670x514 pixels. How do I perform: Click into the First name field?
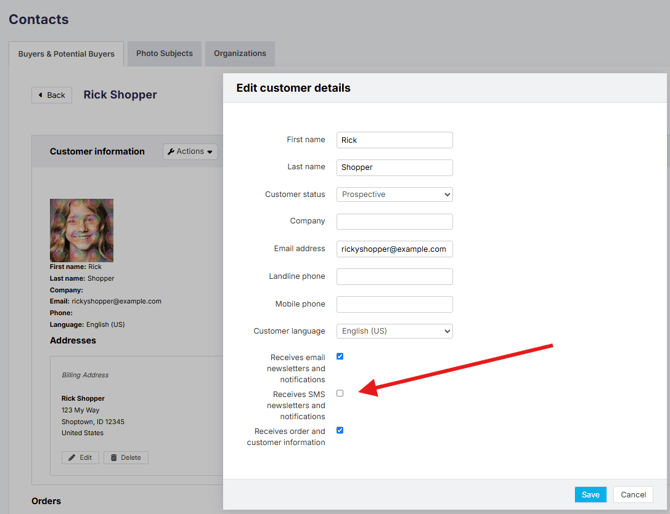[394, 140]
